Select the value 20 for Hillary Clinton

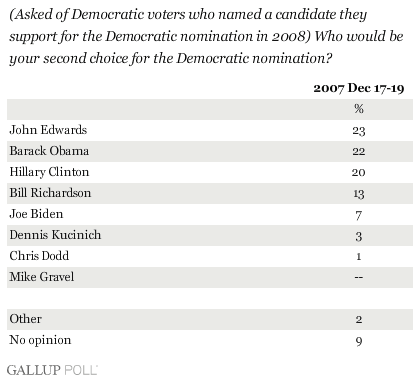click(359, 172)
